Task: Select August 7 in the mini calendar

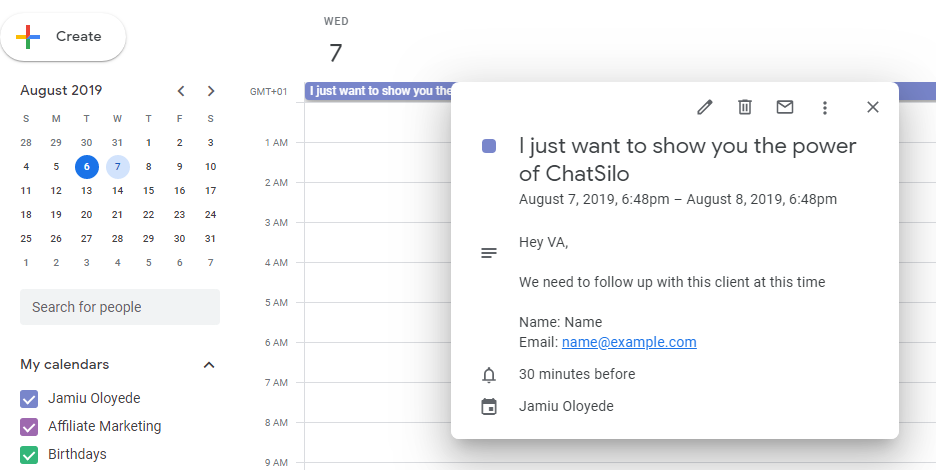Action: (x=118, y=167)
